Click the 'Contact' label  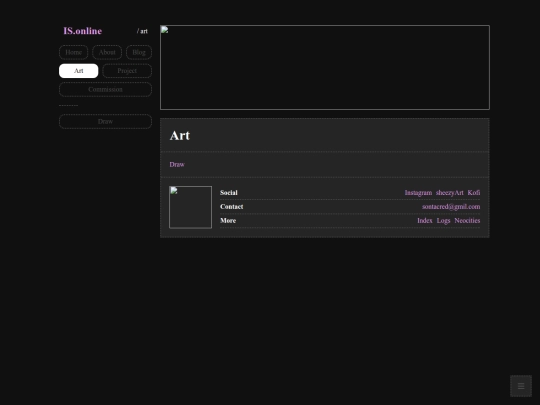(231, 207)
